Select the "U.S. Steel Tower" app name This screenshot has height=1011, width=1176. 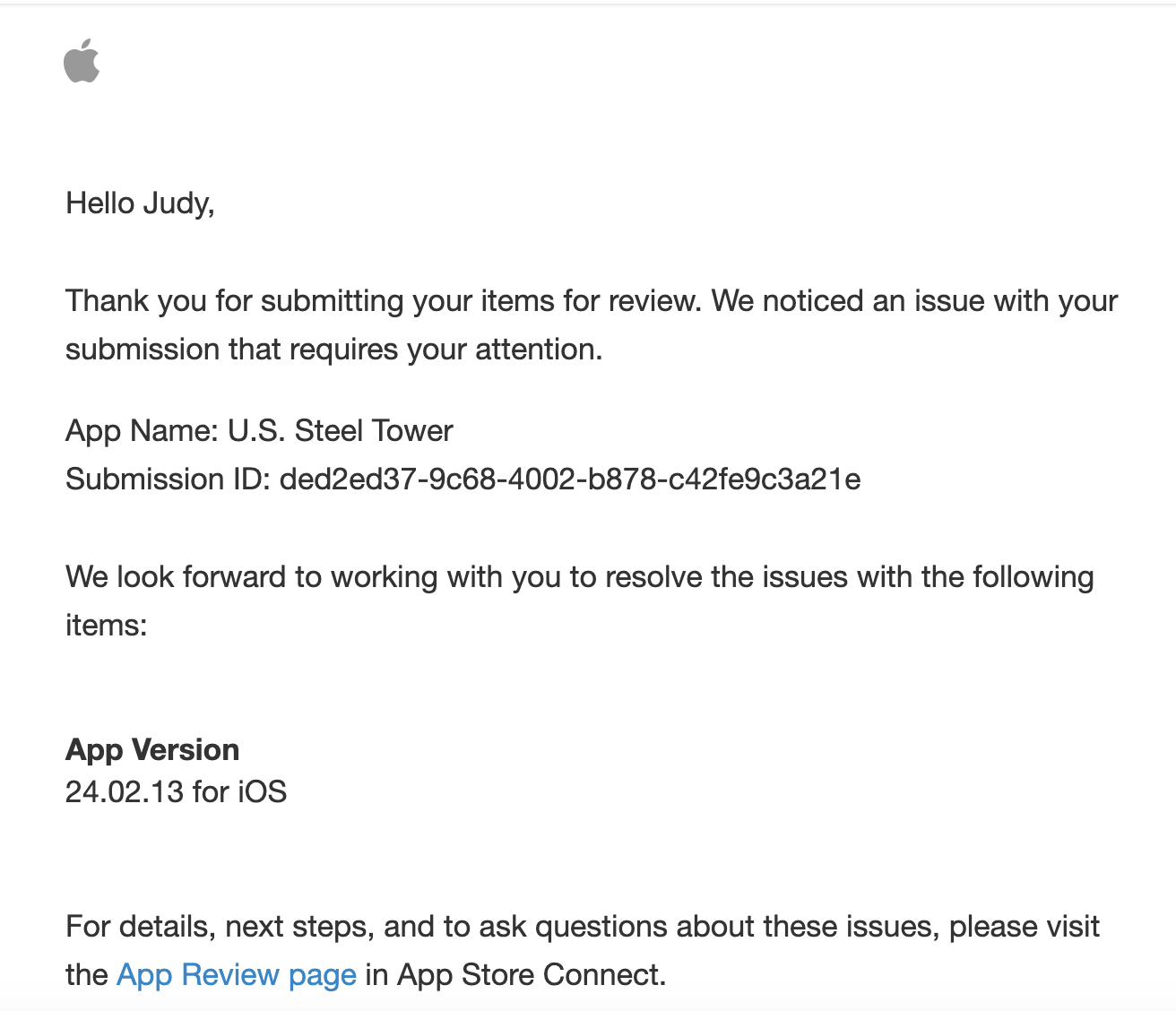[x=341, y=431]
